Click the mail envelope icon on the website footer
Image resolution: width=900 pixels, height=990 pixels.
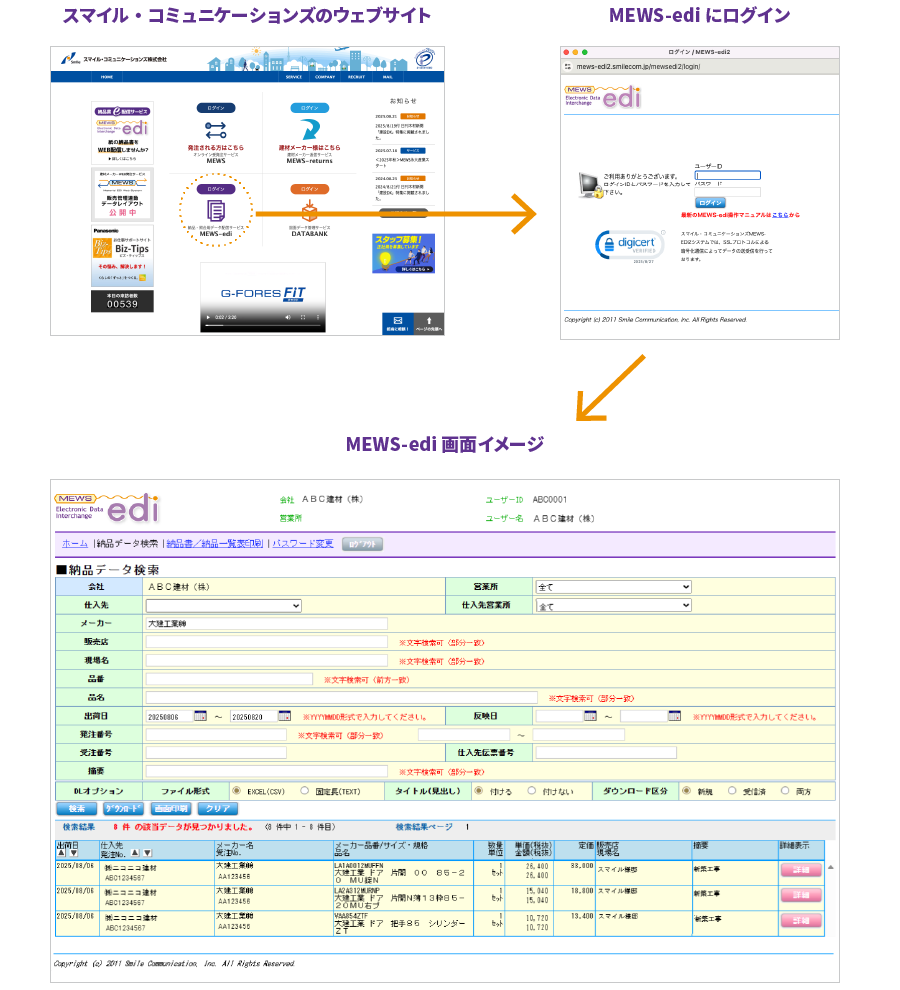click(397, 320)
